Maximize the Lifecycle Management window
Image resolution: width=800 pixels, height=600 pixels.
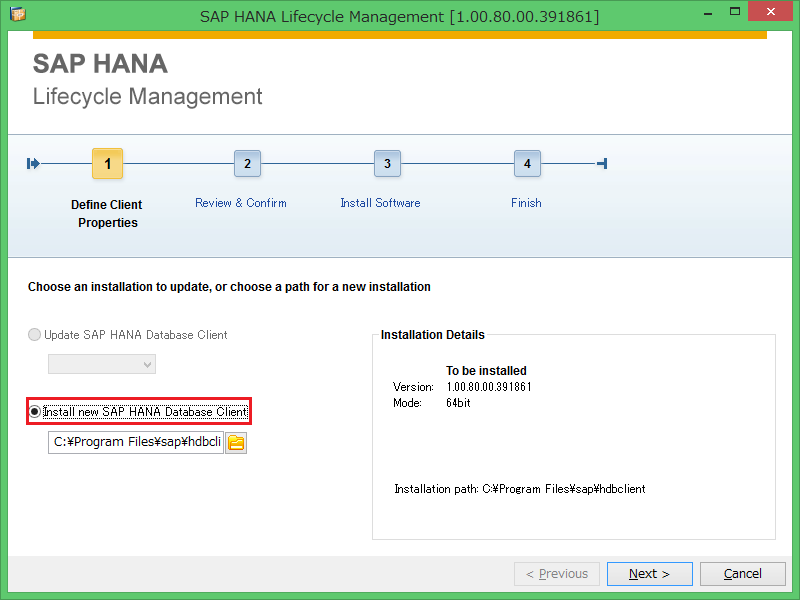(735, 12)
